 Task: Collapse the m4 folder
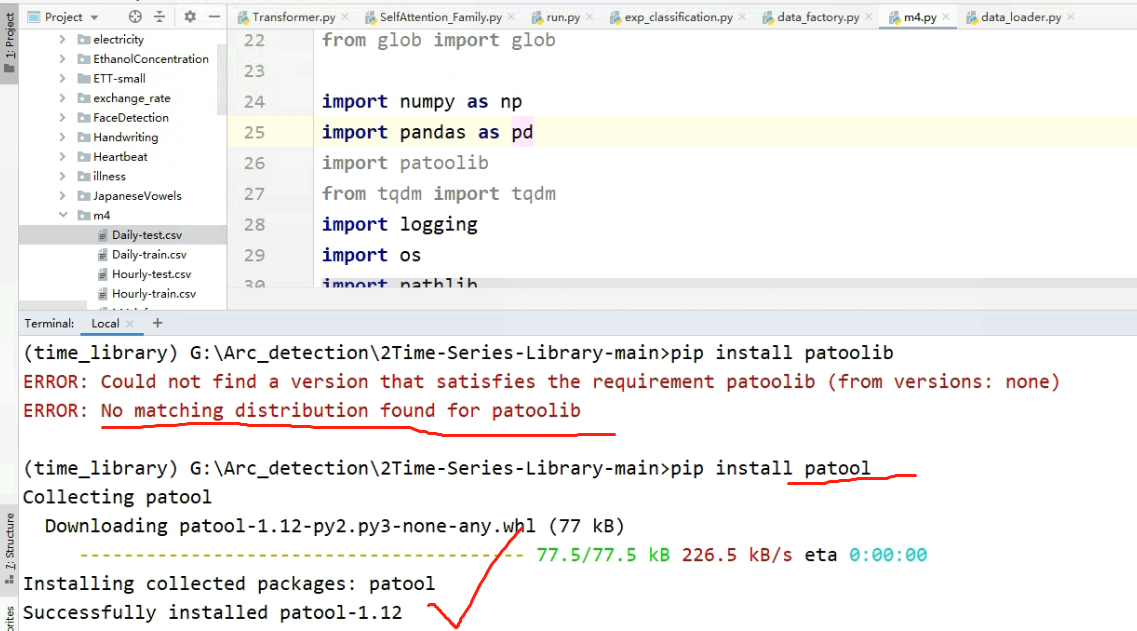click(62, 215)
